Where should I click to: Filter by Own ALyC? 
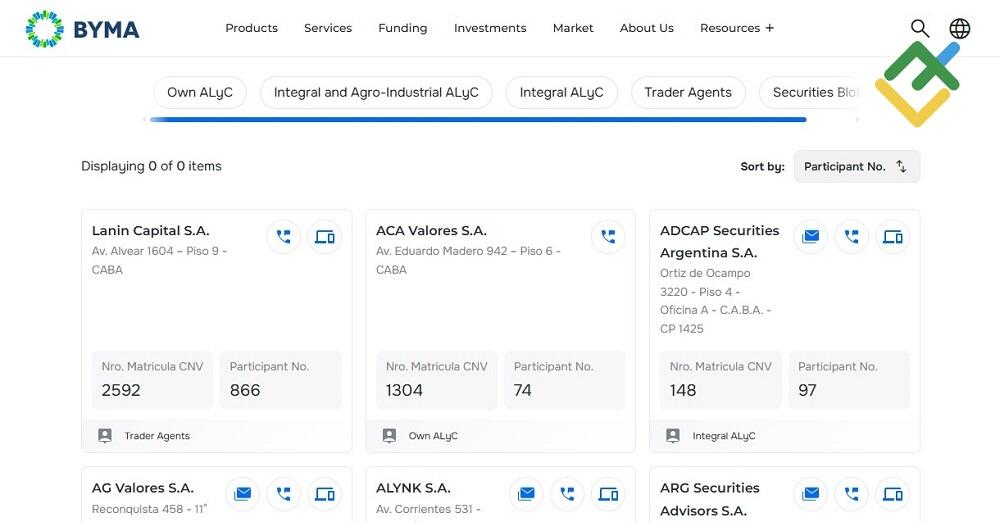[x=200, y=93]
